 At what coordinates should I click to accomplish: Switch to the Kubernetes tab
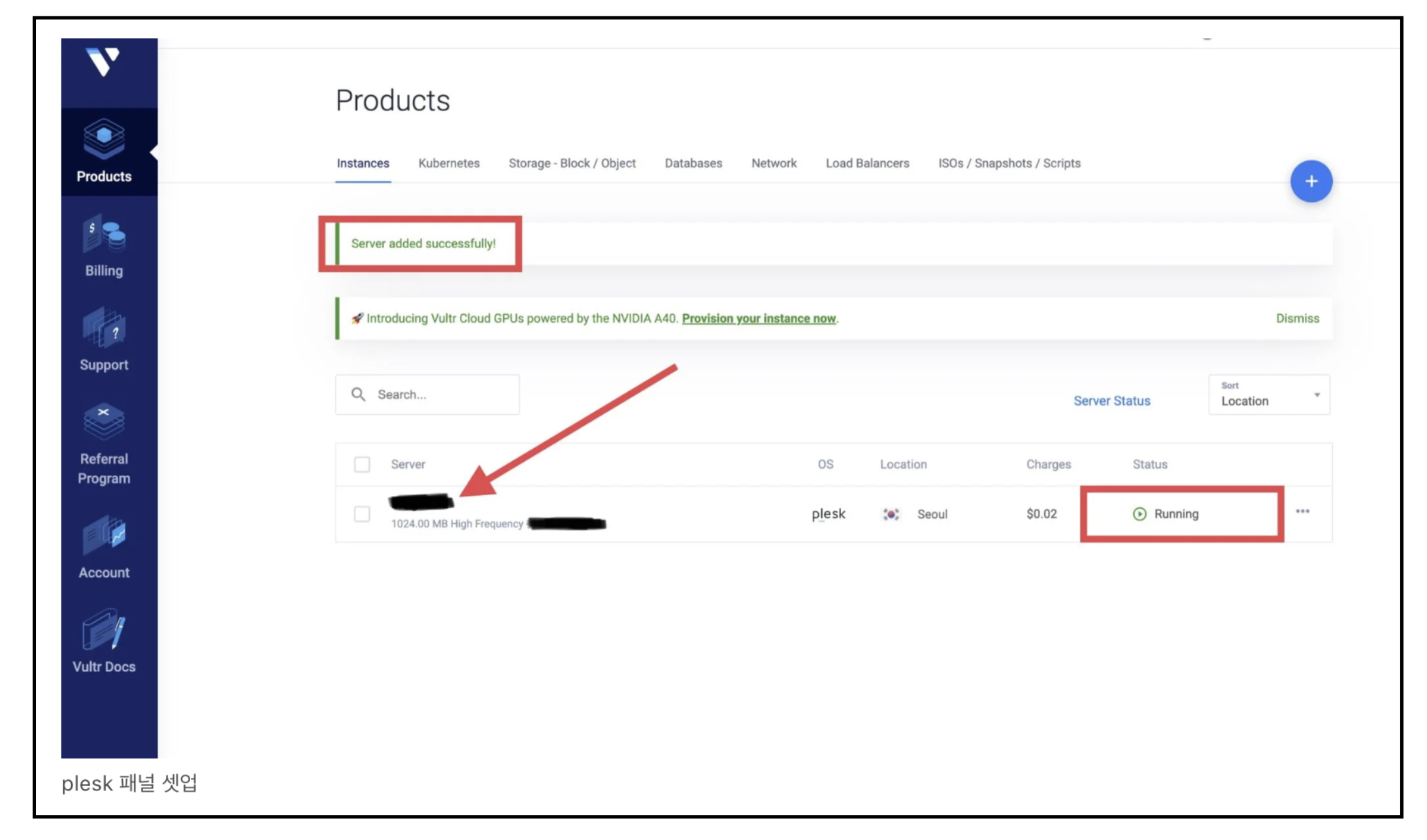pos(449,163)
